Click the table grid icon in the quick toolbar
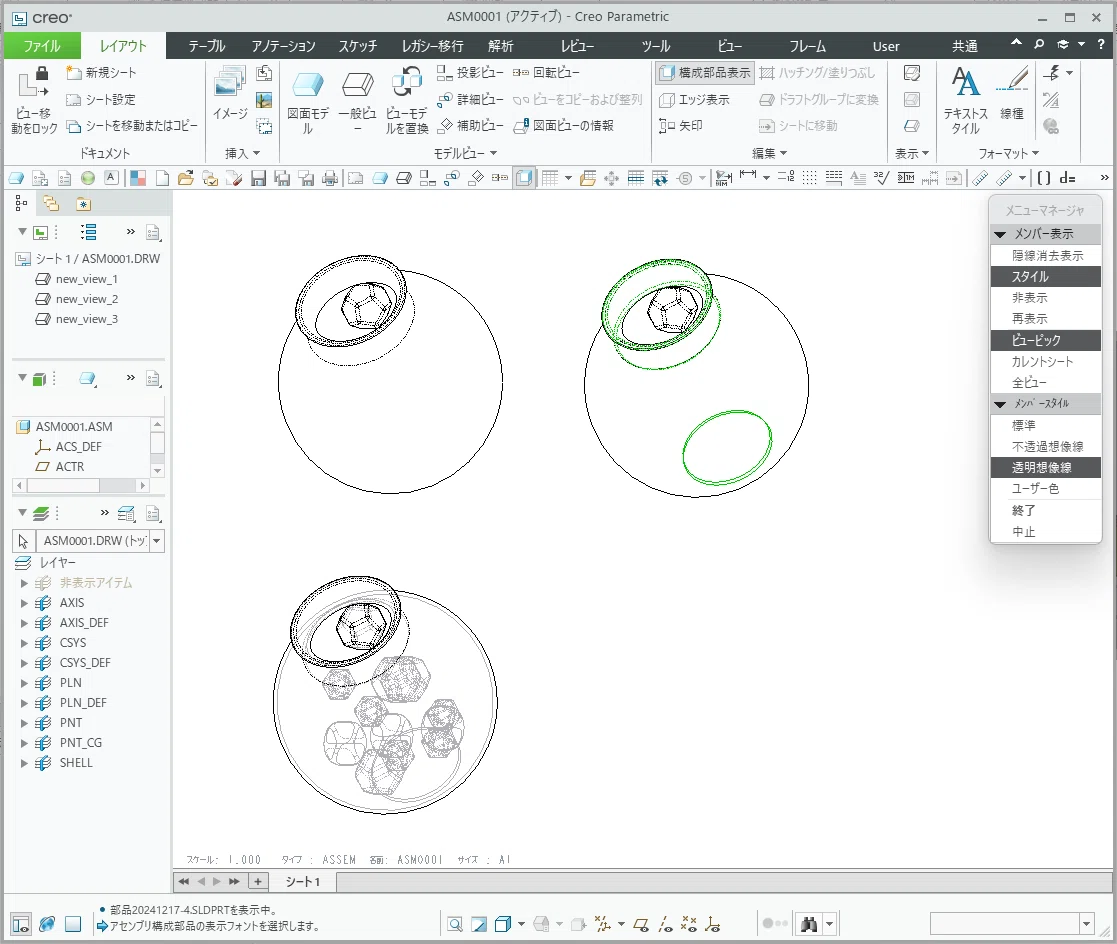 (549, 178)
